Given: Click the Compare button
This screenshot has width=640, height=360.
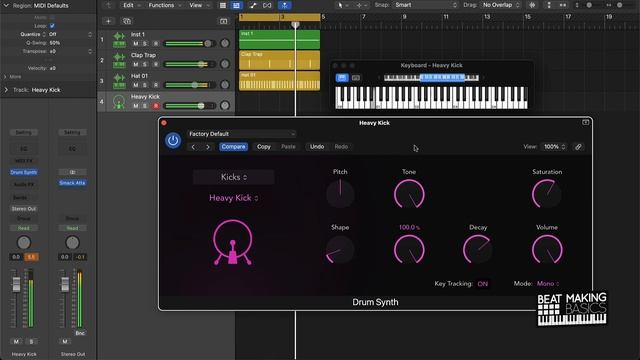Looking at the screenshot, I should [x=233, y=147].
